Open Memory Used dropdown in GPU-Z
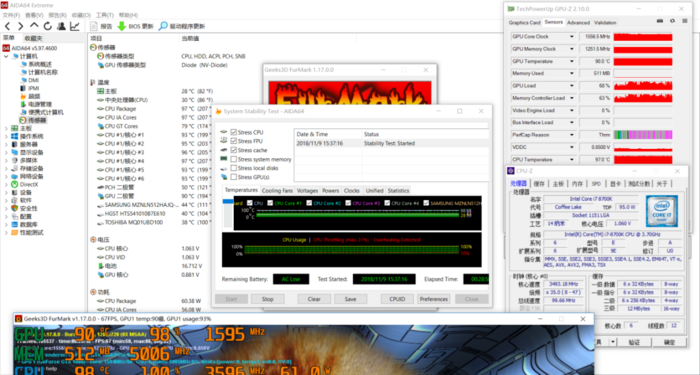This screenshot has height=375, width=700. [572, 73]
